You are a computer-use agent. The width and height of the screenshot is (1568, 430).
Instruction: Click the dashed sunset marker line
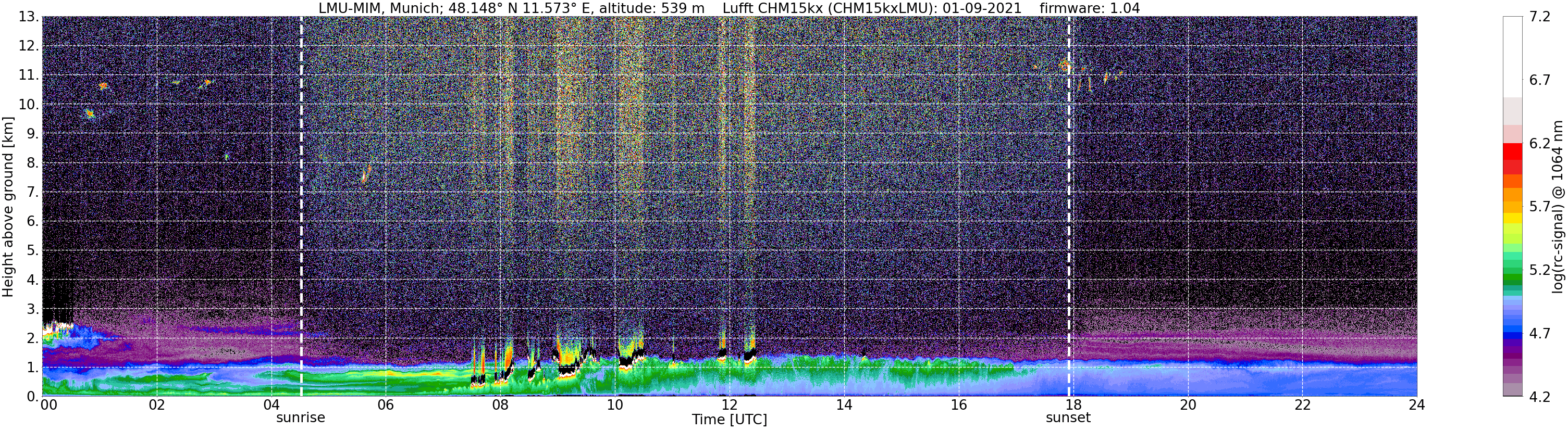(x=1069, y=207)
